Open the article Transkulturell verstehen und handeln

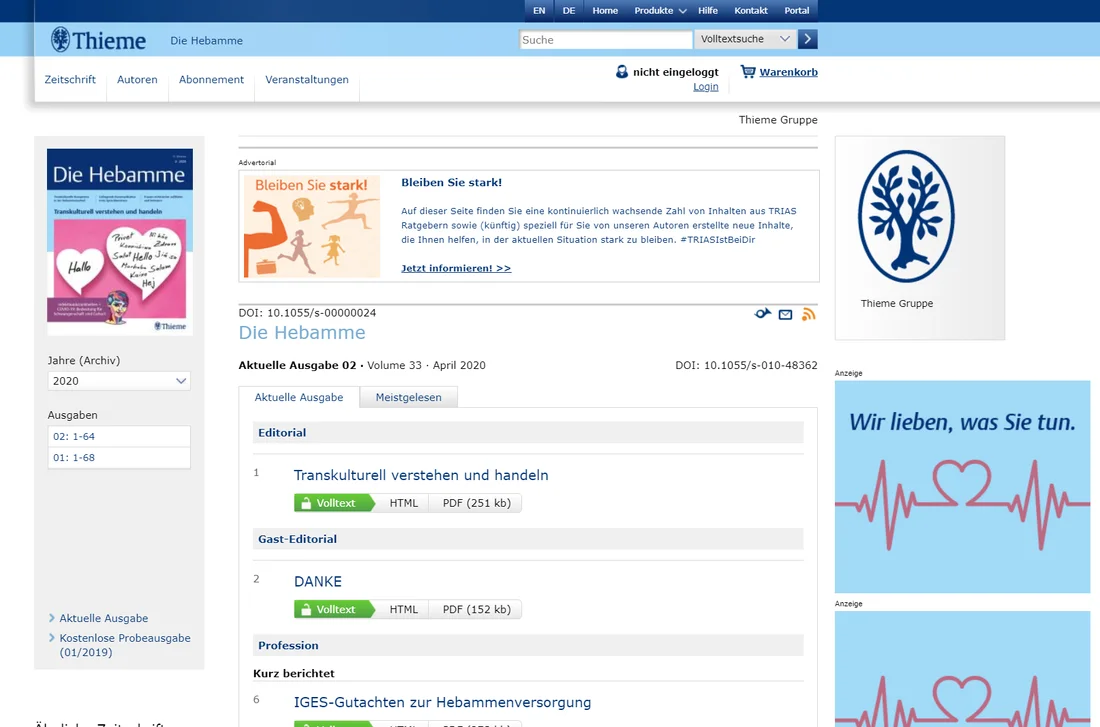(x=420, y=475)
